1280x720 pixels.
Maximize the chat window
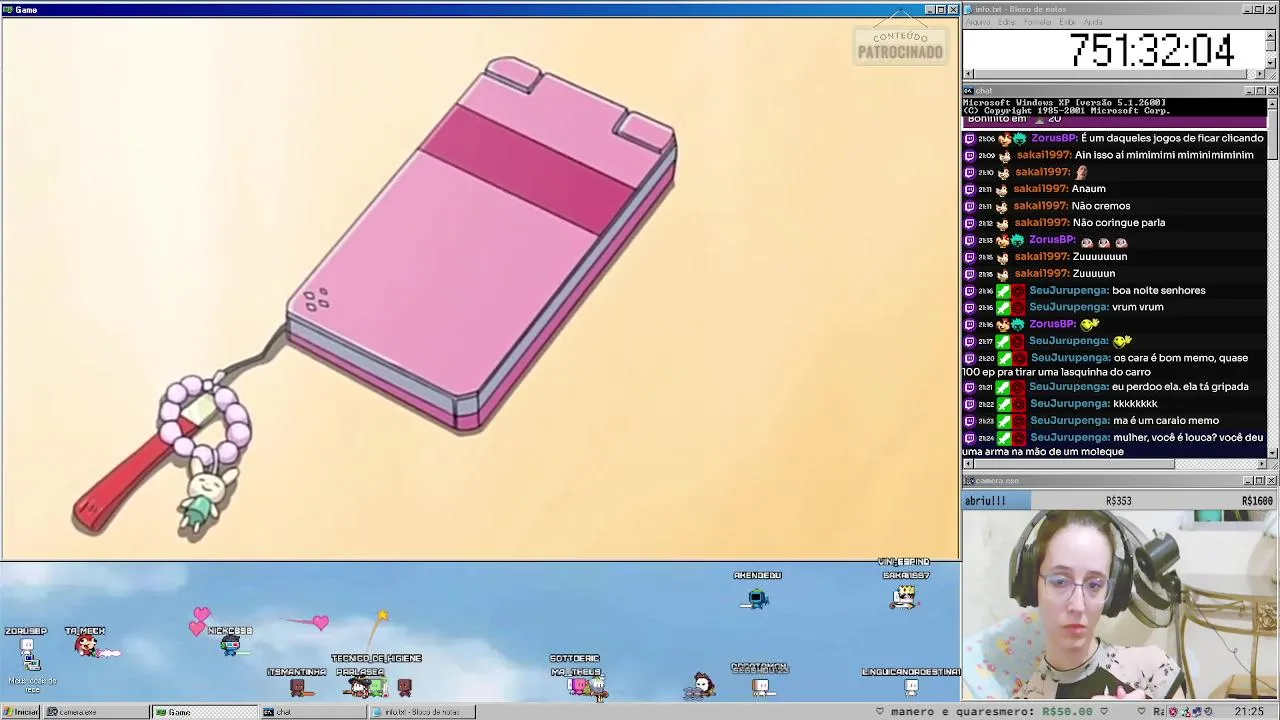[1260, 91]
